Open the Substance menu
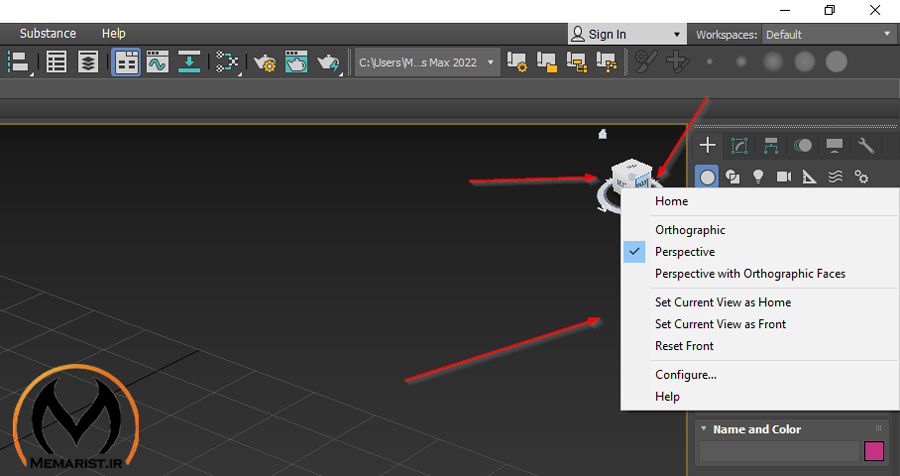The height and width of the screenshot is (476, 900). coord(48,33)
